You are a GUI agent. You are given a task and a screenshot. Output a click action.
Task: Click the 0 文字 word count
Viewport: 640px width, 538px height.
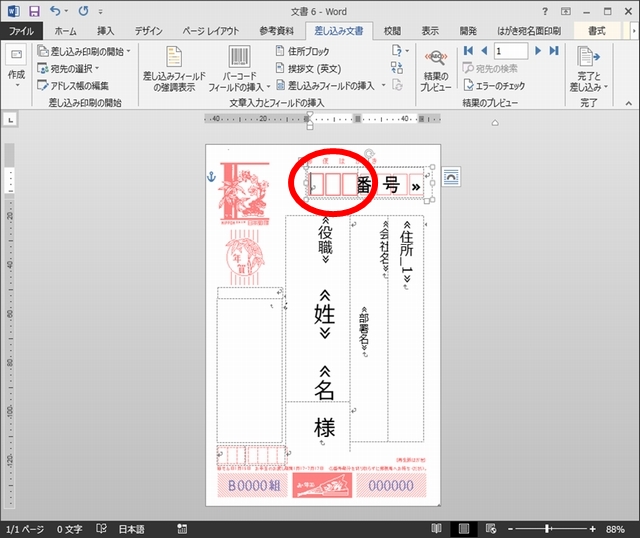click(69, 529)
